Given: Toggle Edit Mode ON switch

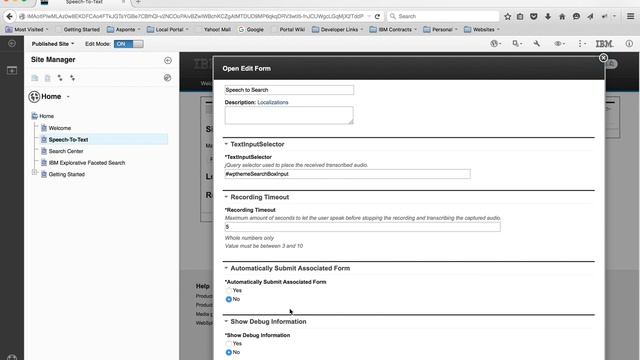Looking at the screenshot, I should click(x=129, y=44).
